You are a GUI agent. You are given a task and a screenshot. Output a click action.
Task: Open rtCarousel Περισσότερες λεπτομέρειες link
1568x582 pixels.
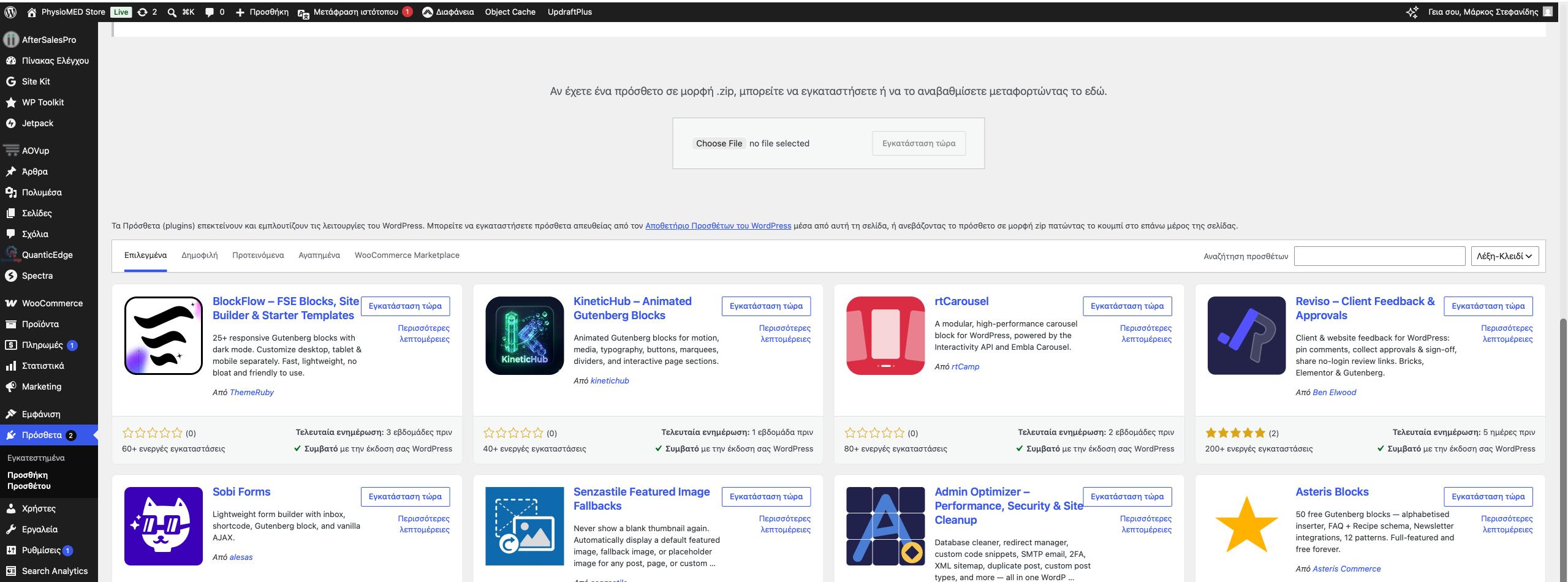[1146, 334]
